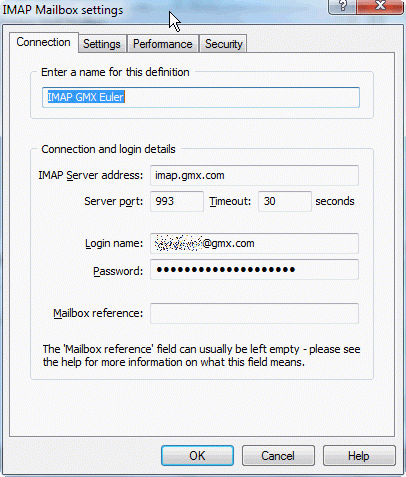Screen dimensions: 406x477
Task: Go to the Security tab
Action: [x=223, y=44]
